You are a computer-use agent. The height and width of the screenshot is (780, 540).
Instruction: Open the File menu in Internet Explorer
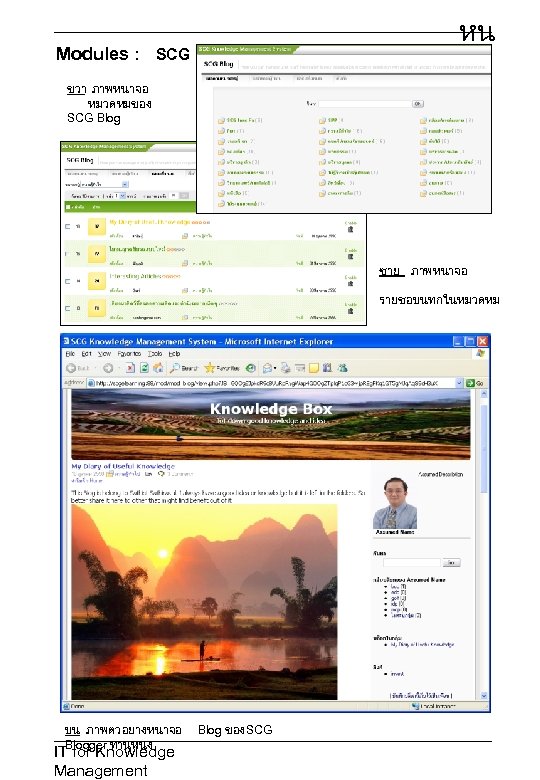70,354
